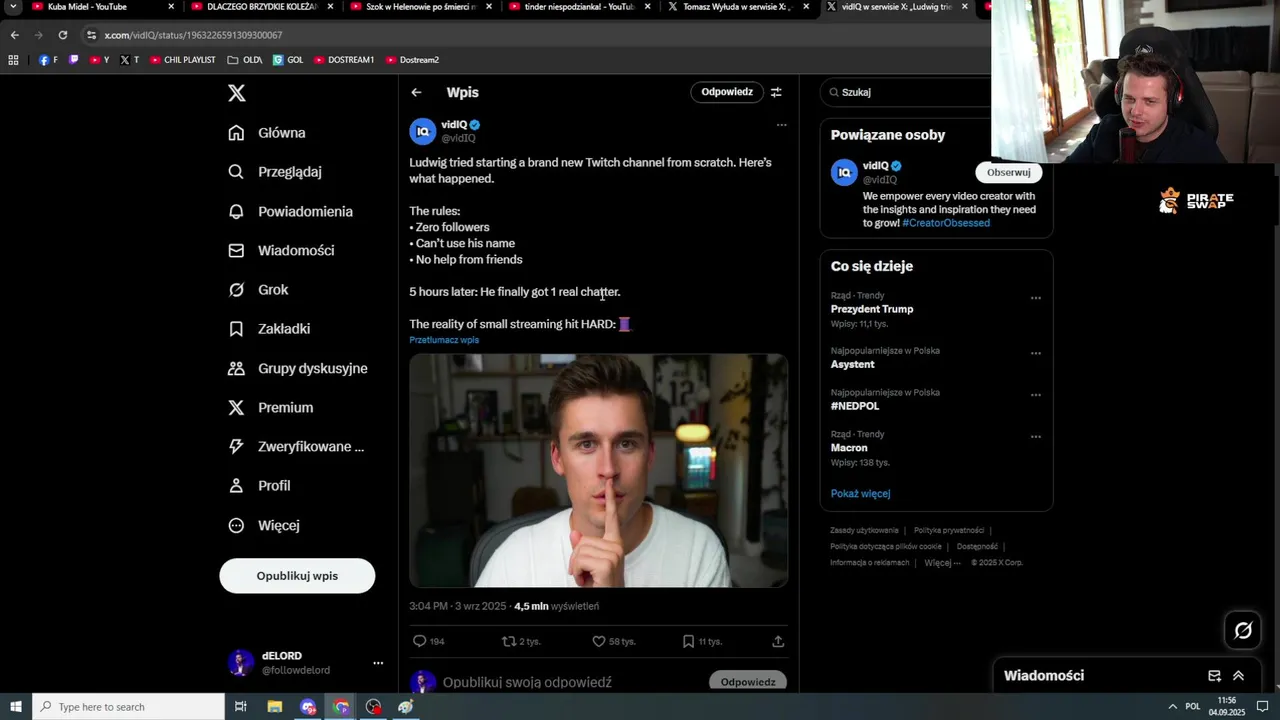The image size is (1280, 720).
Task: Click browser reload icon
Action: pos(63,35)
